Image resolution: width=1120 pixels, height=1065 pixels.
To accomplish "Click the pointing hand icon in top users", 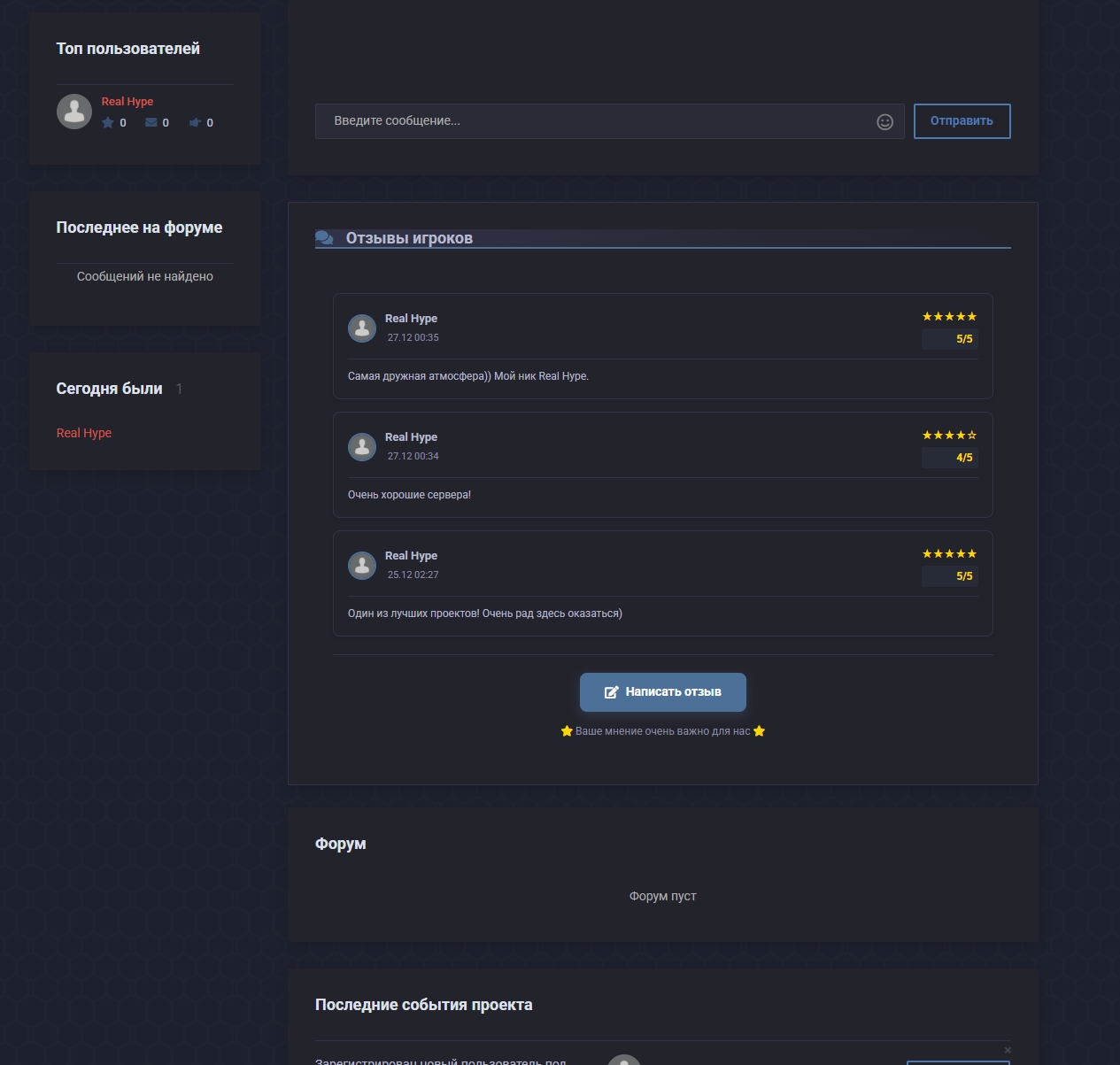I will (195, 123).
